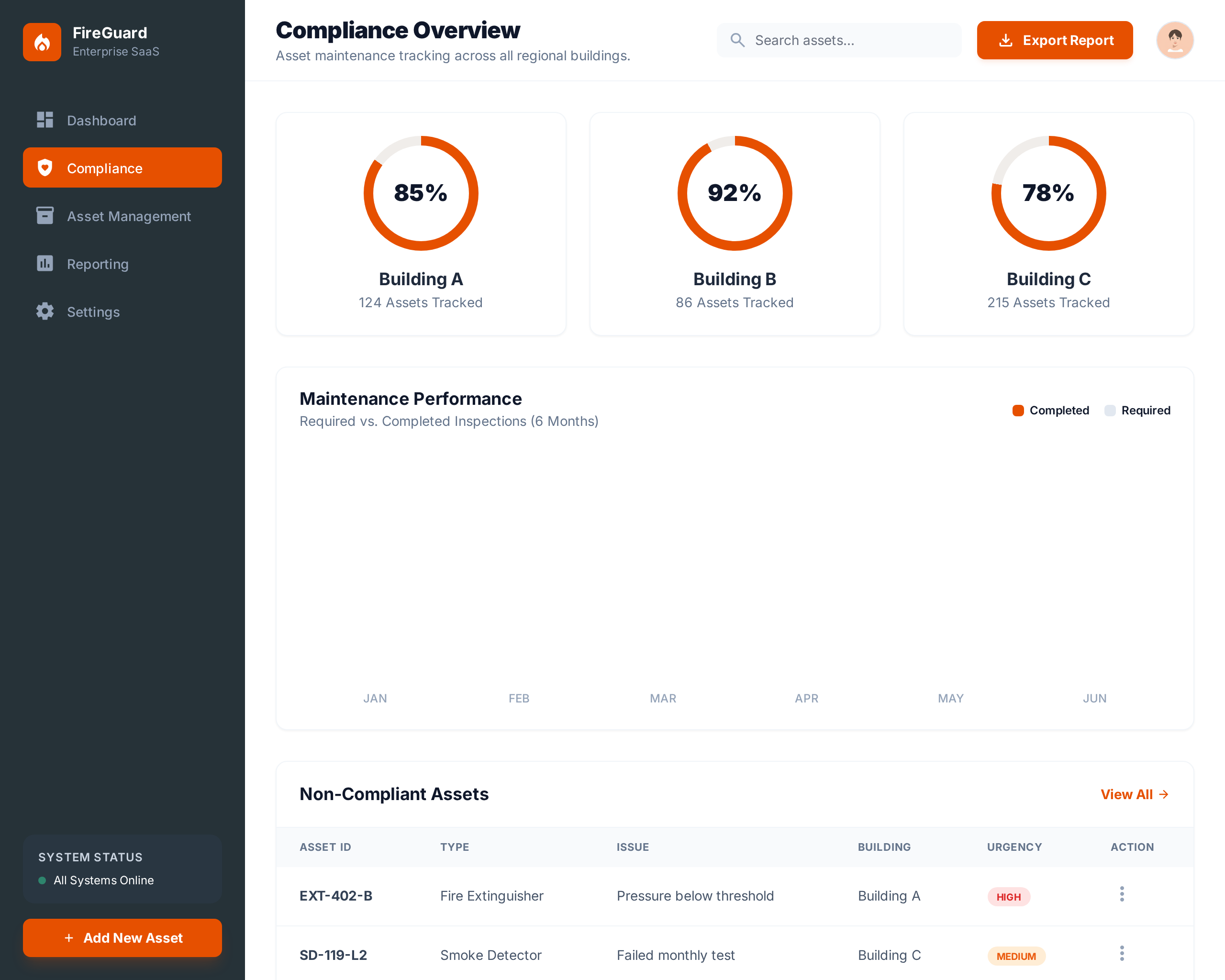Click the magnifier icon in search bar
The image size is (1225, 980).
pyautogui.click(x=737, y=40)
